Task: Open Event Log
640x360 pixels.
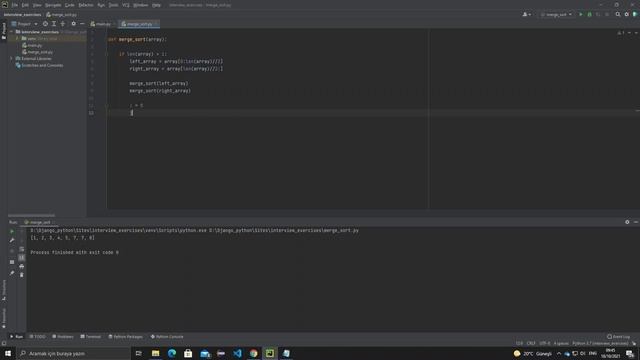Action: (618, 337)
